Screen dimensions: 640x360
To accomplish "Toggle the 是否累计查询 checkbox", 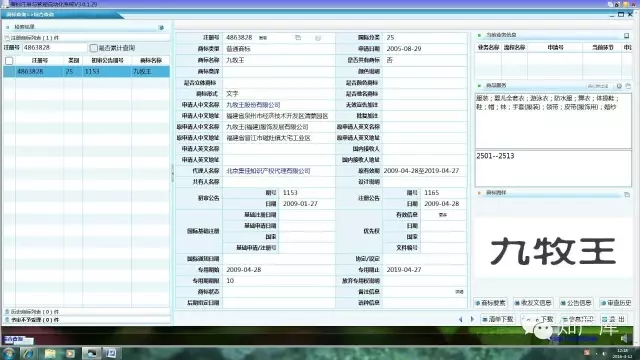I will click(x=93, y=48).
